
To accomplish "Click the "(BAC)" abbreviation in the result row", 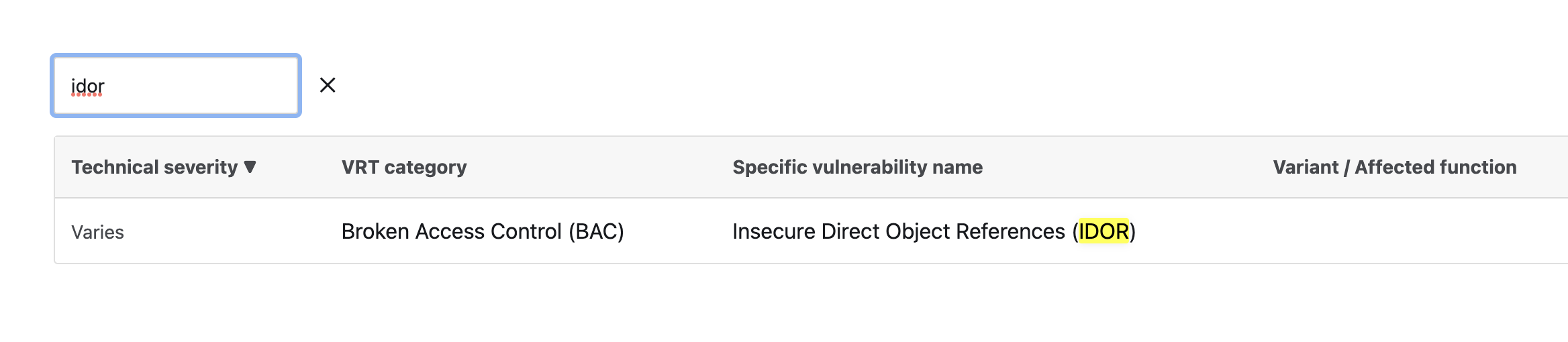I will (596, 231).
